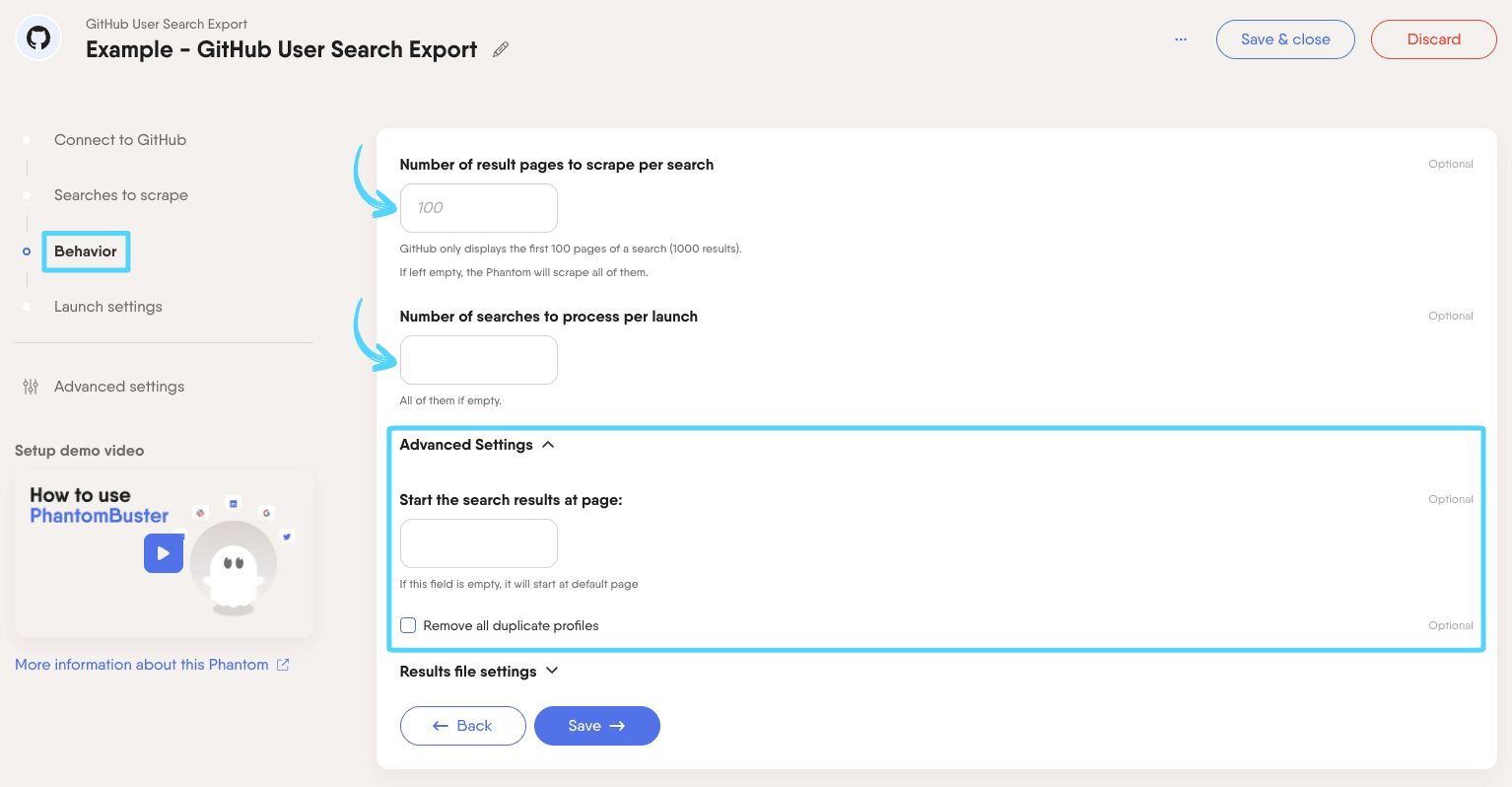Edit phantom name with pencil icon
The image size is (1512, 787).
click(501, 49)
